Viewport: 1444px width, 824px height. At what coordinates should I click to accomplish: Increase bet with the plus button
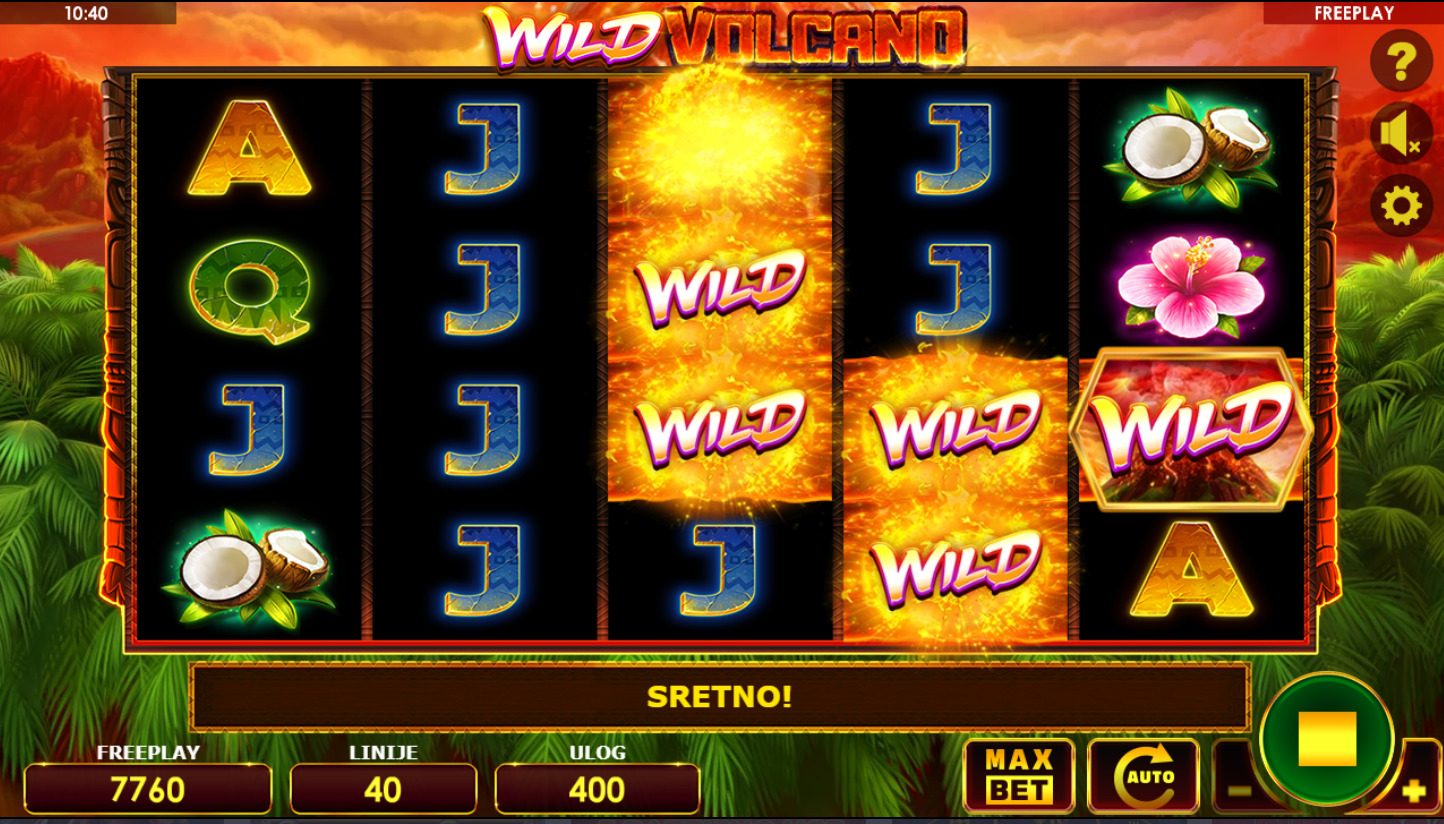(1413, 791)
